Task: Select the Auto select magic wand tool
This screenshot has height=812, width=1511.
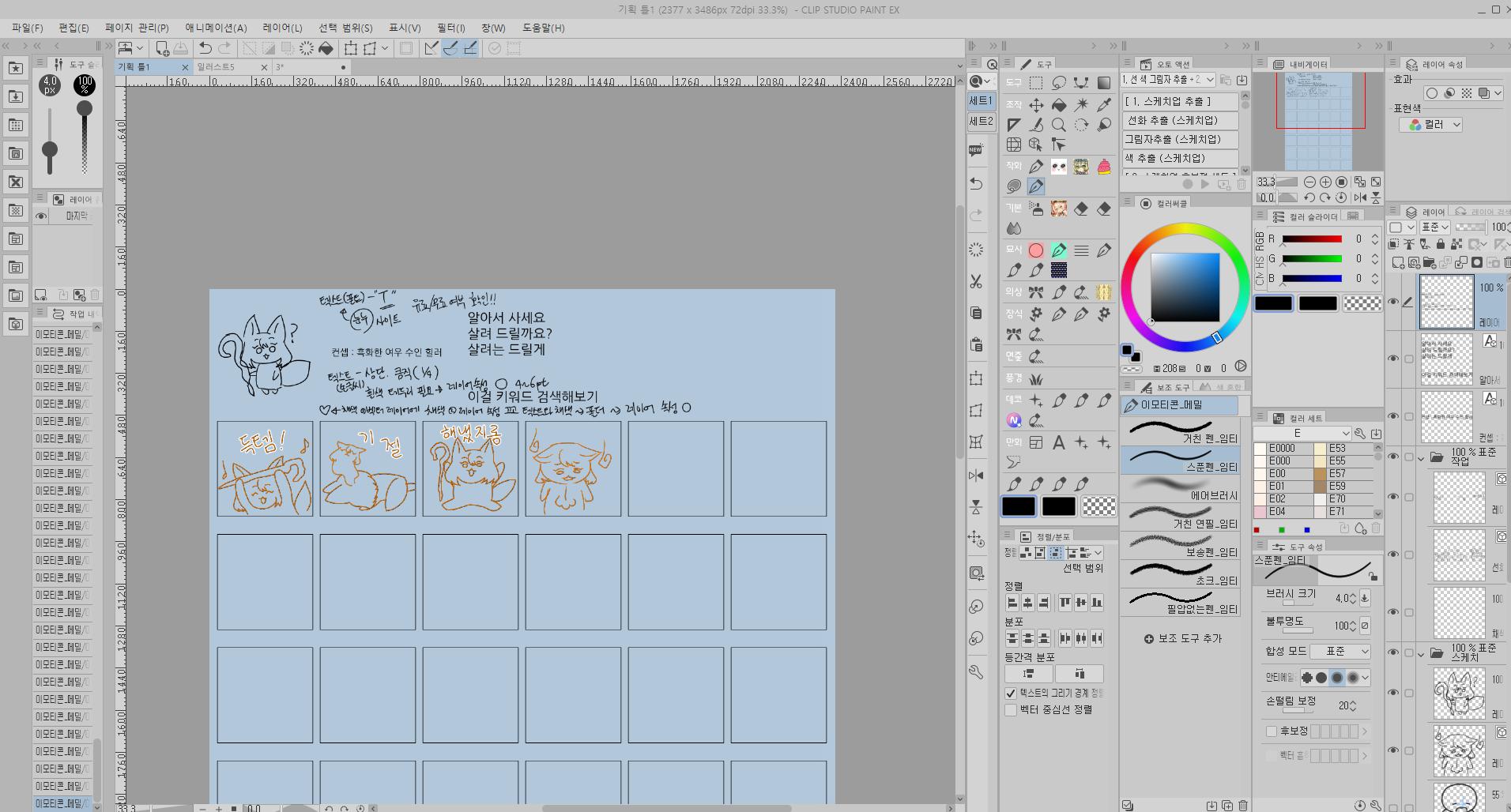Action: (1082, 104)
